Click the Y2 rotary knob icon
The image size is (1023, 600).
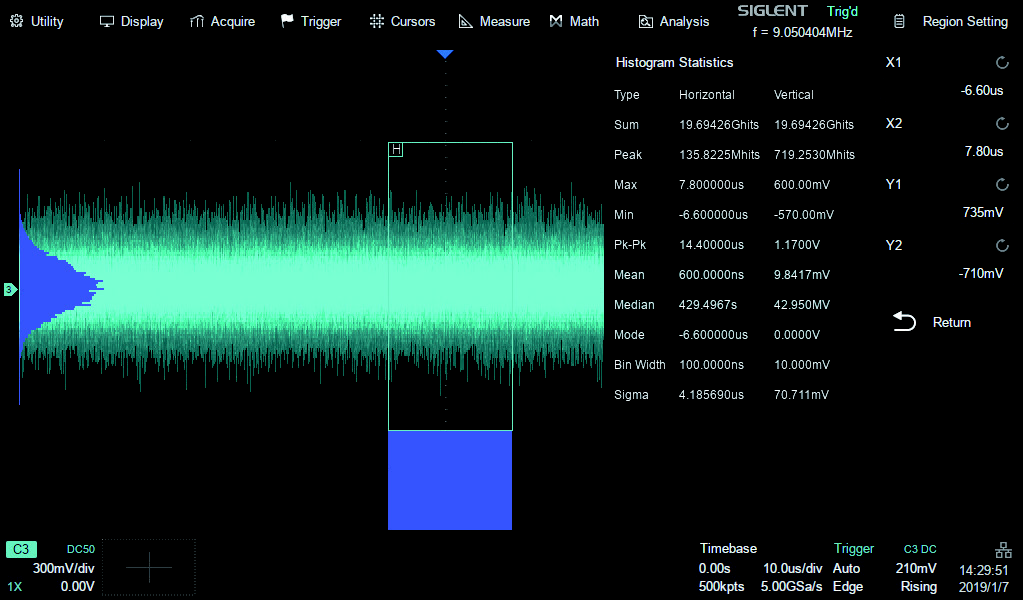pos(1002,245)
